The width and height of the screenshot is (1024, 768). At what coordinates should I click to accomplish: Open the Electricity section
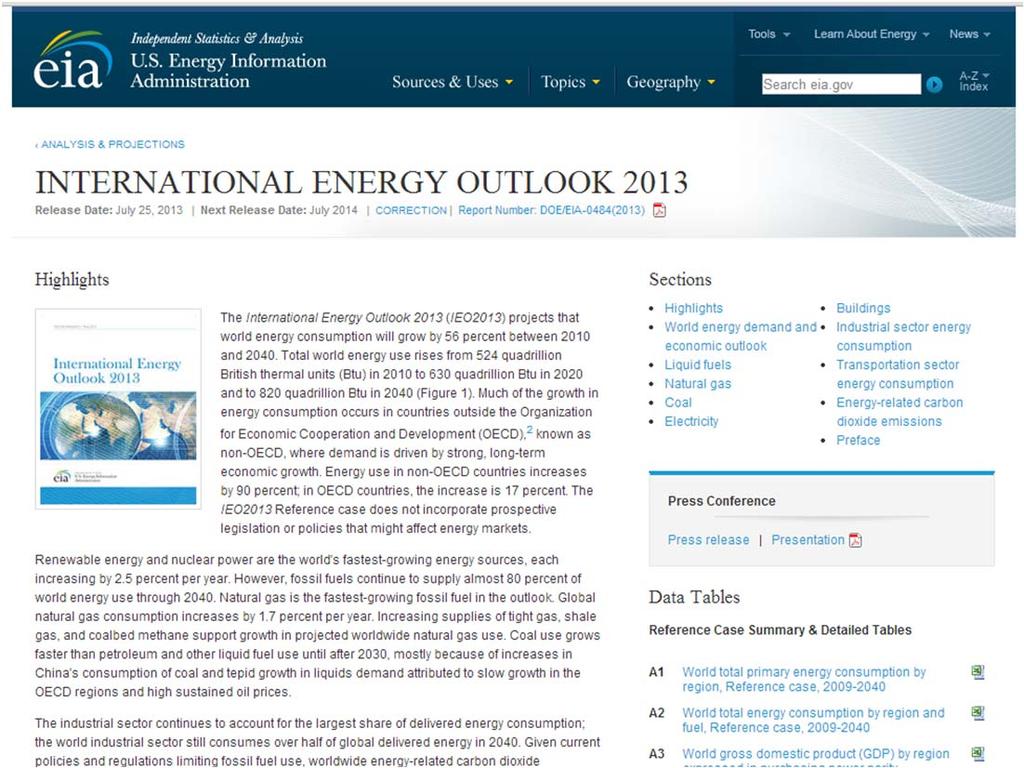pos(691,422)
